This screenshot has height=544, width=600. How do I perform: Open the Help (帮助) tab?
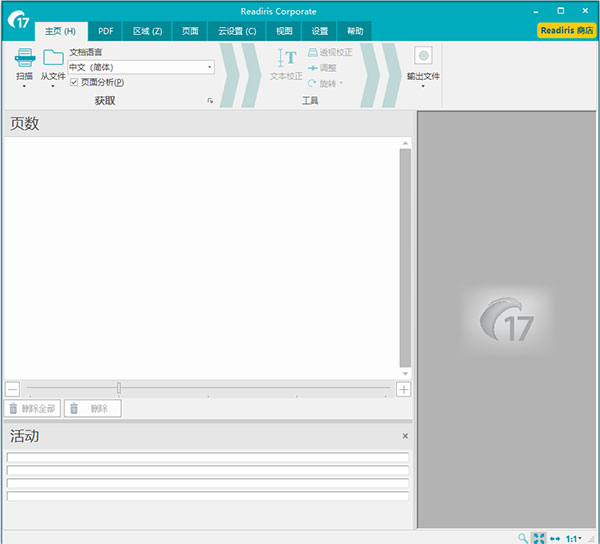(355, 31)
